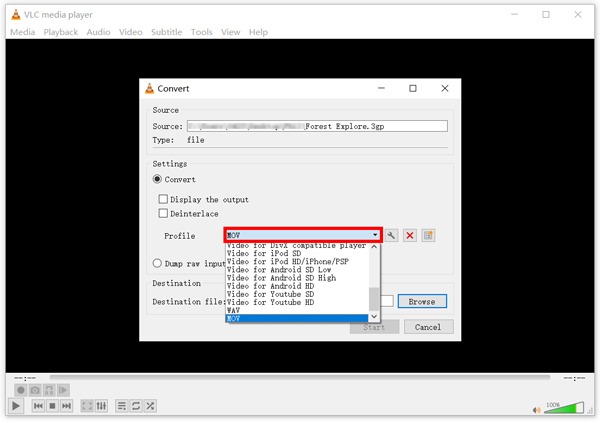Choose Video for iPod SD profile
This screenshot has height=423, width=600.
[297, 253]
